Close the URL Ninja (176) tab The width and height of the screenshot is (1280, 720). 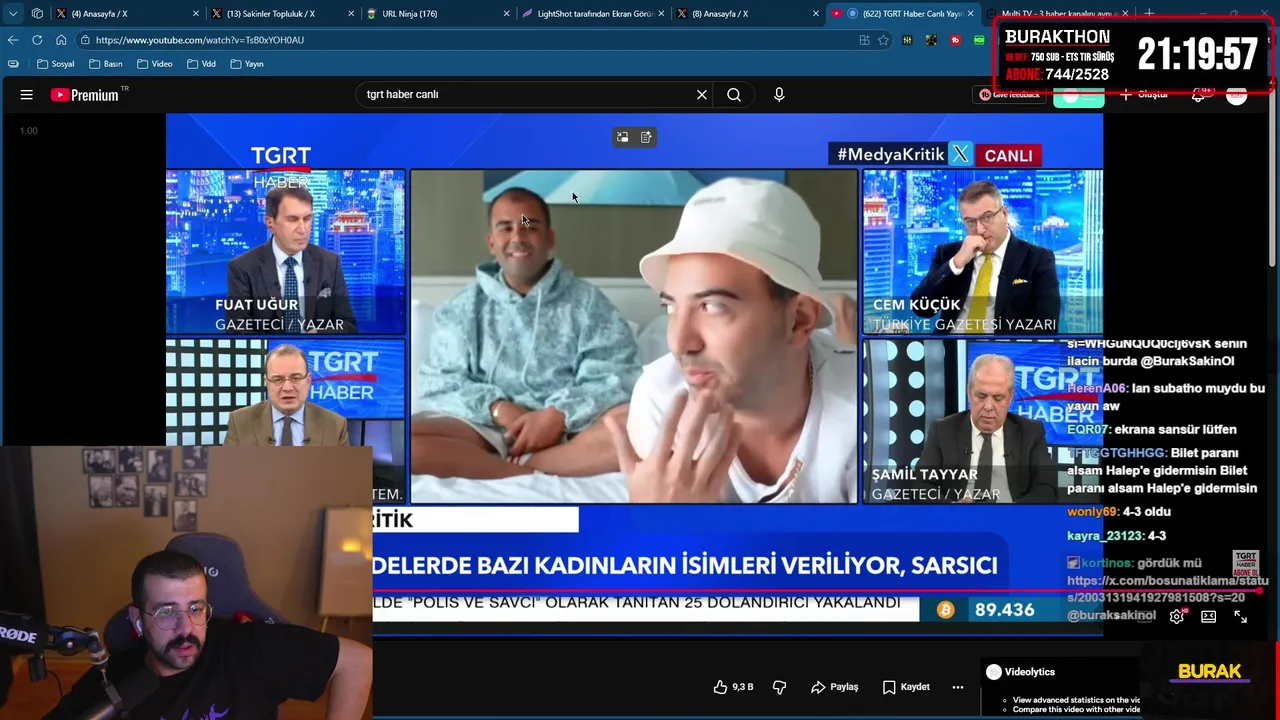click(506, 14)
